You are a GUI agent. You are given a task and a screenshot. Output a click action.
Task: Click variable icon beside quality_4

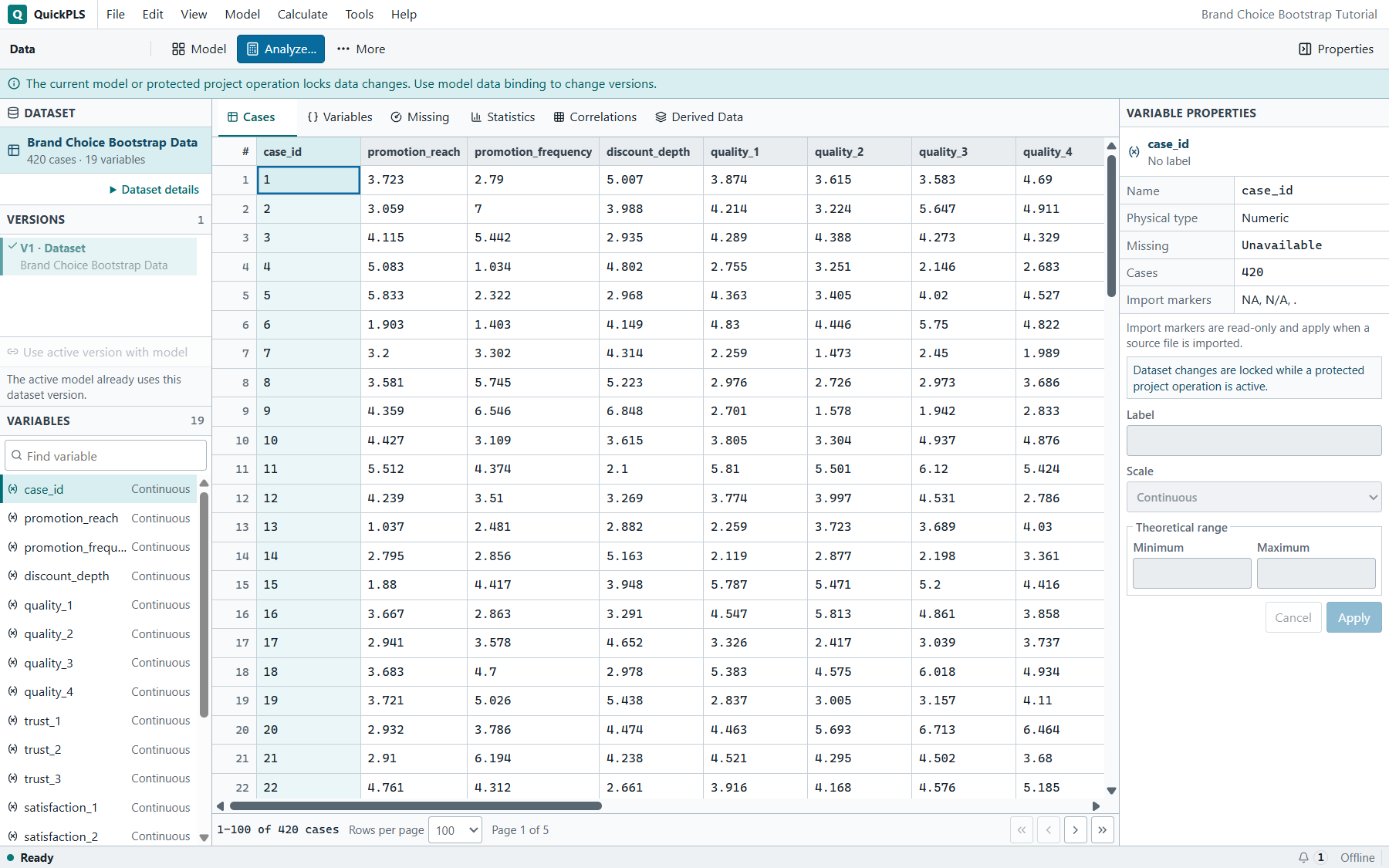click(x=13, y=691)
